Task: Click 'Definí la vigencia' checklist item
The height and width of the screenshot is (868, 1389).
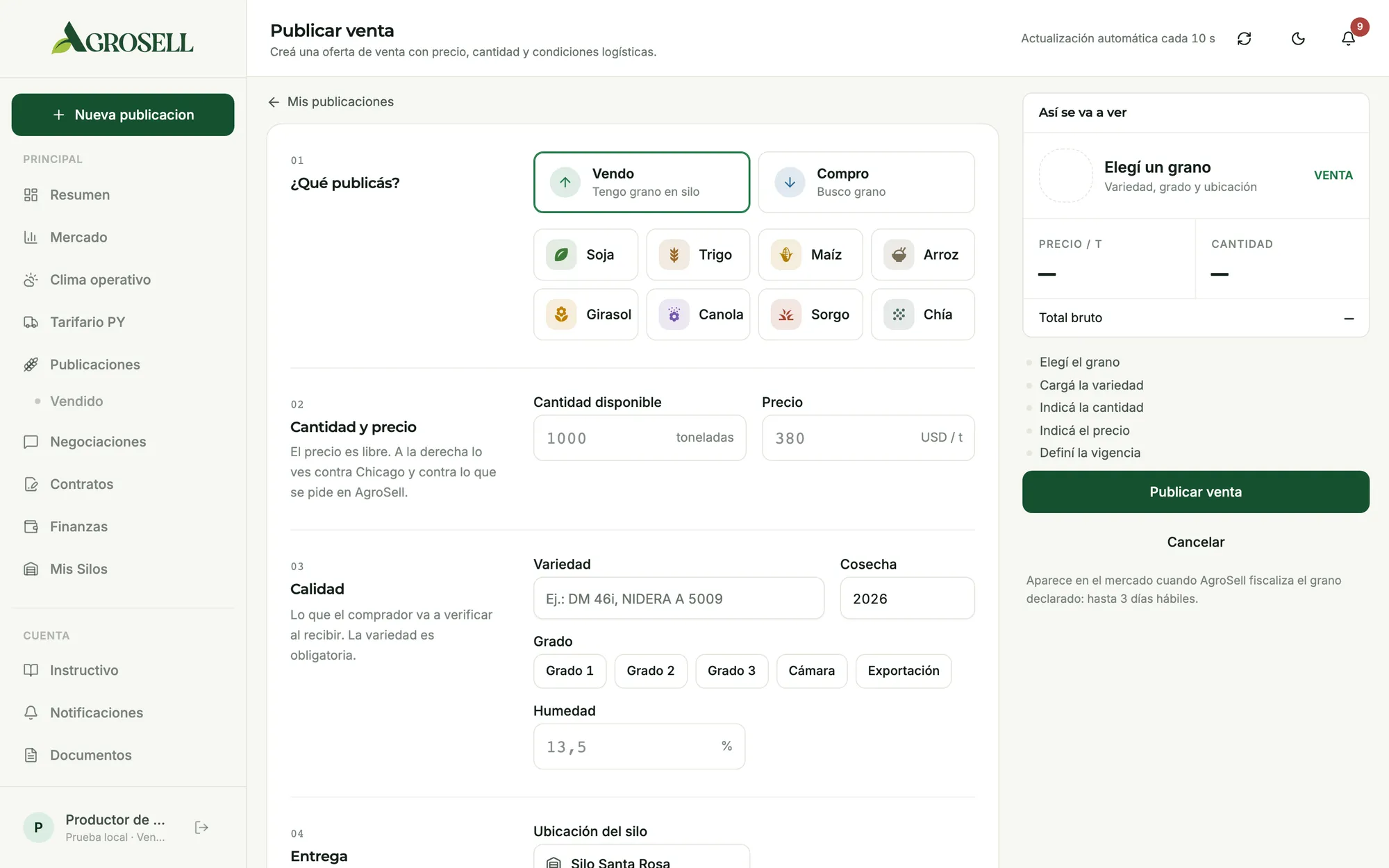Action: (x=1090, y=453)
